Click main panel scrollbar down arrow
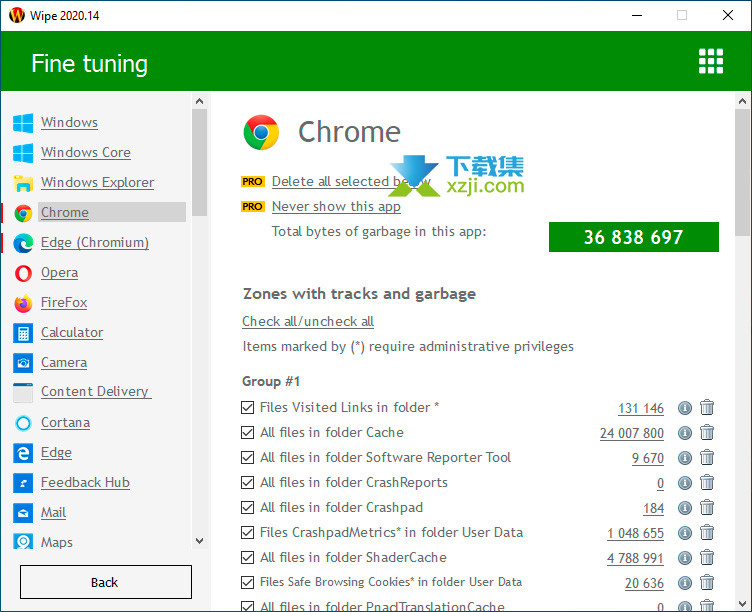 (x=742, y=604)
